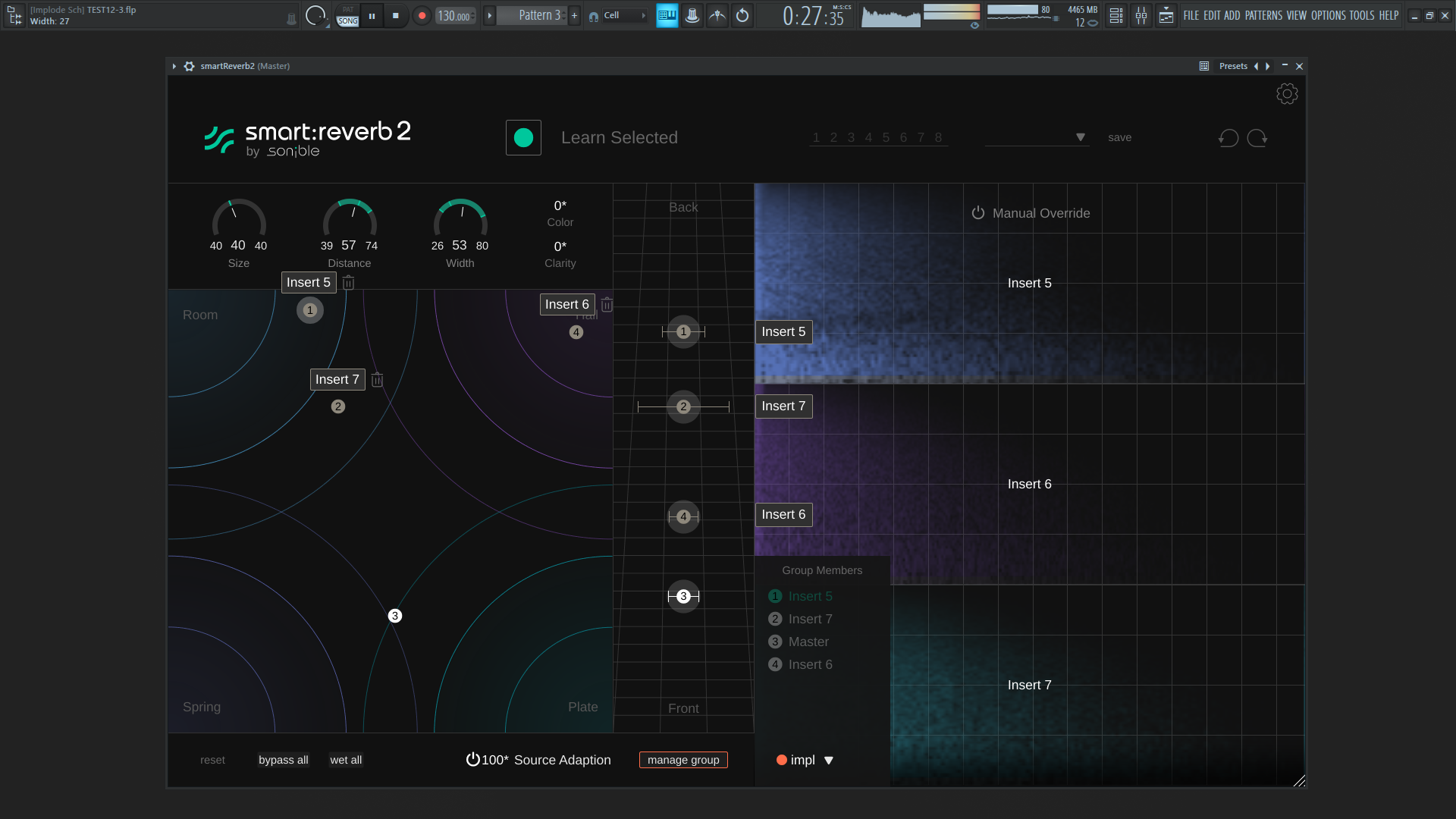
Task: Click bypass all
Action: [284, 760]
